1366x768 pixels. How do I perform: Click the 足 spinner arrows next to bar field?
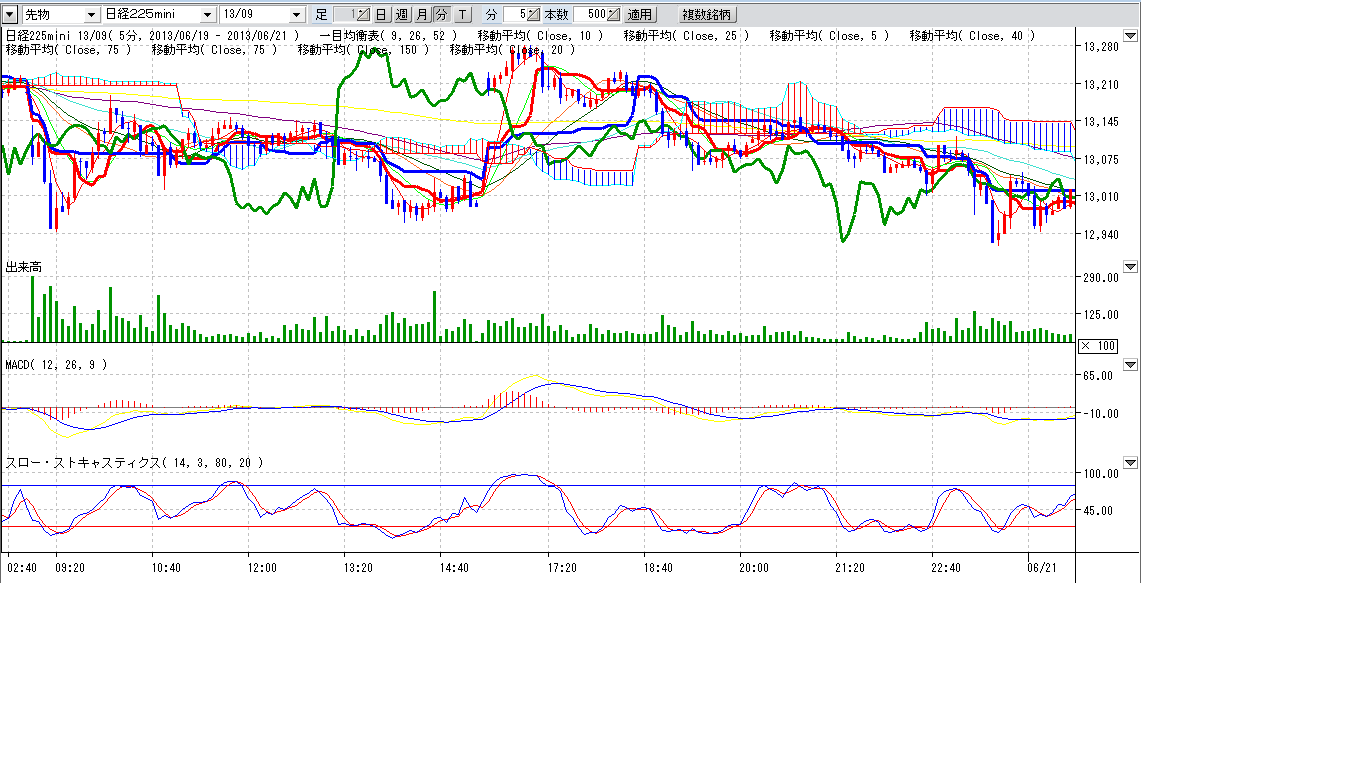363,15
